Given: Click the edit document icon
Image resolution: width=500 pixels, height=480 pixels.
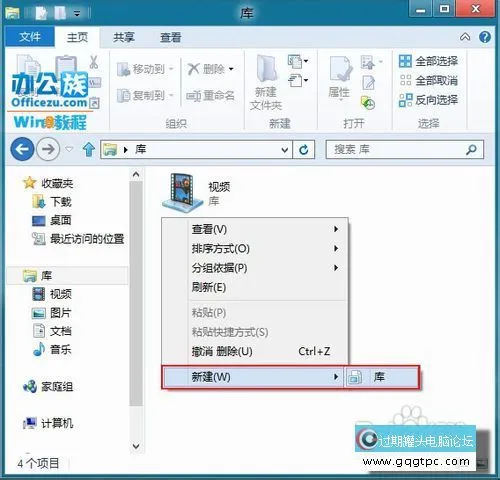Looking at the screenshot, I should (x=368, y=83).
